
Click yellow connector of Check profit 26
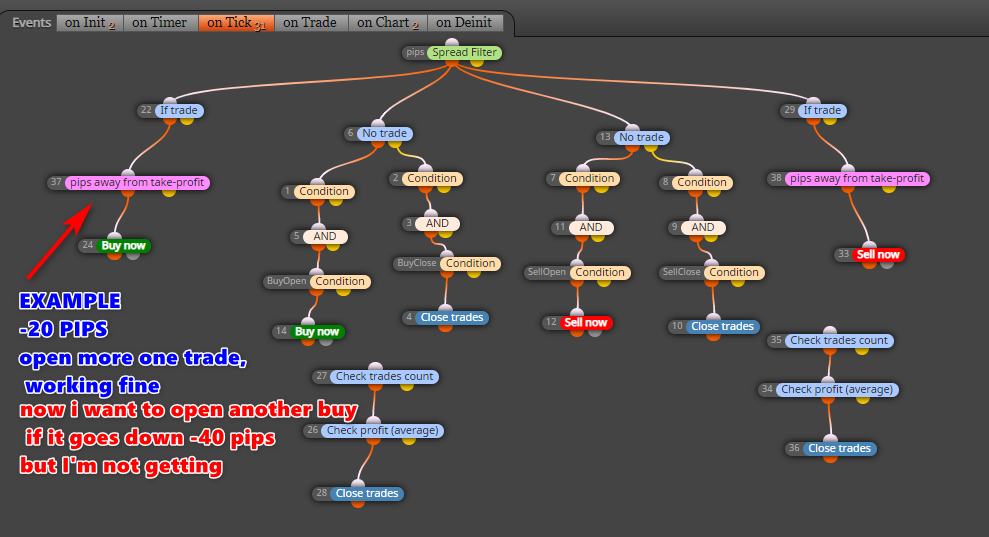pyautogui.click(x=409, y=440)
